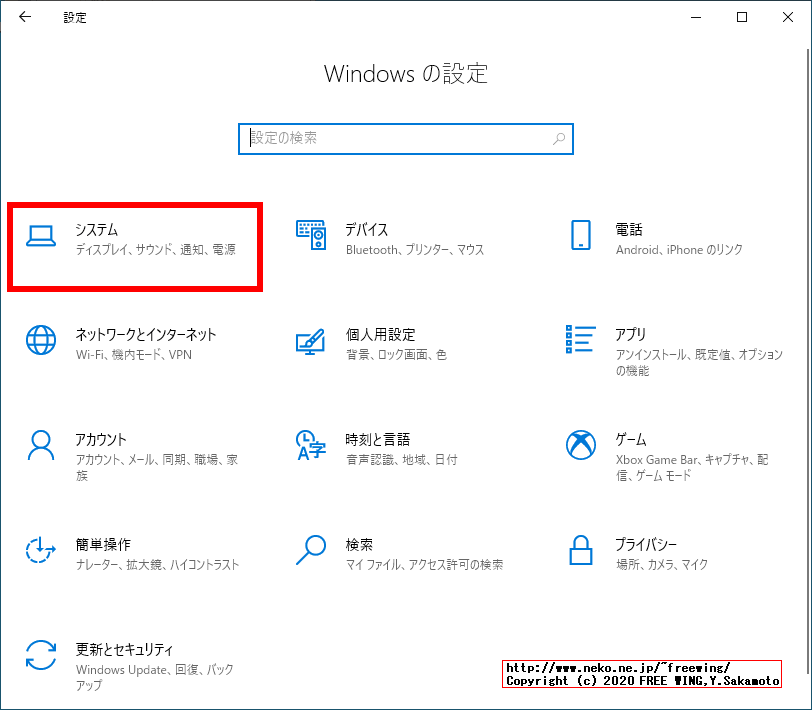This screenshot has height=710, width=812.
Task: Click the text Windows Update、回復、バックアップ
Action: pyautogui.click(x=155, y=677)
